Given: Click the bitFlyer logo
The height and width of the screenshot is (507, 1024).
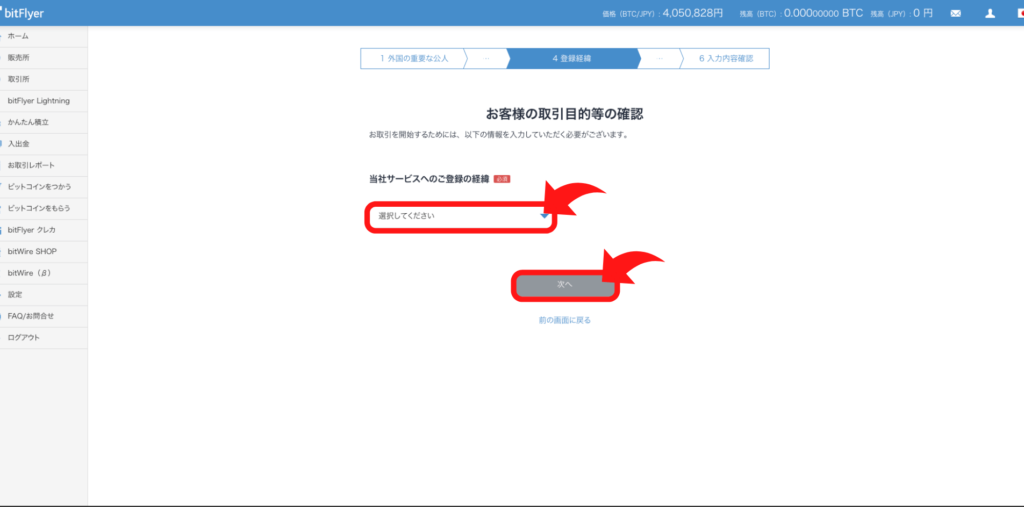Looking at the screenshot, I should [x=22, y=13].
